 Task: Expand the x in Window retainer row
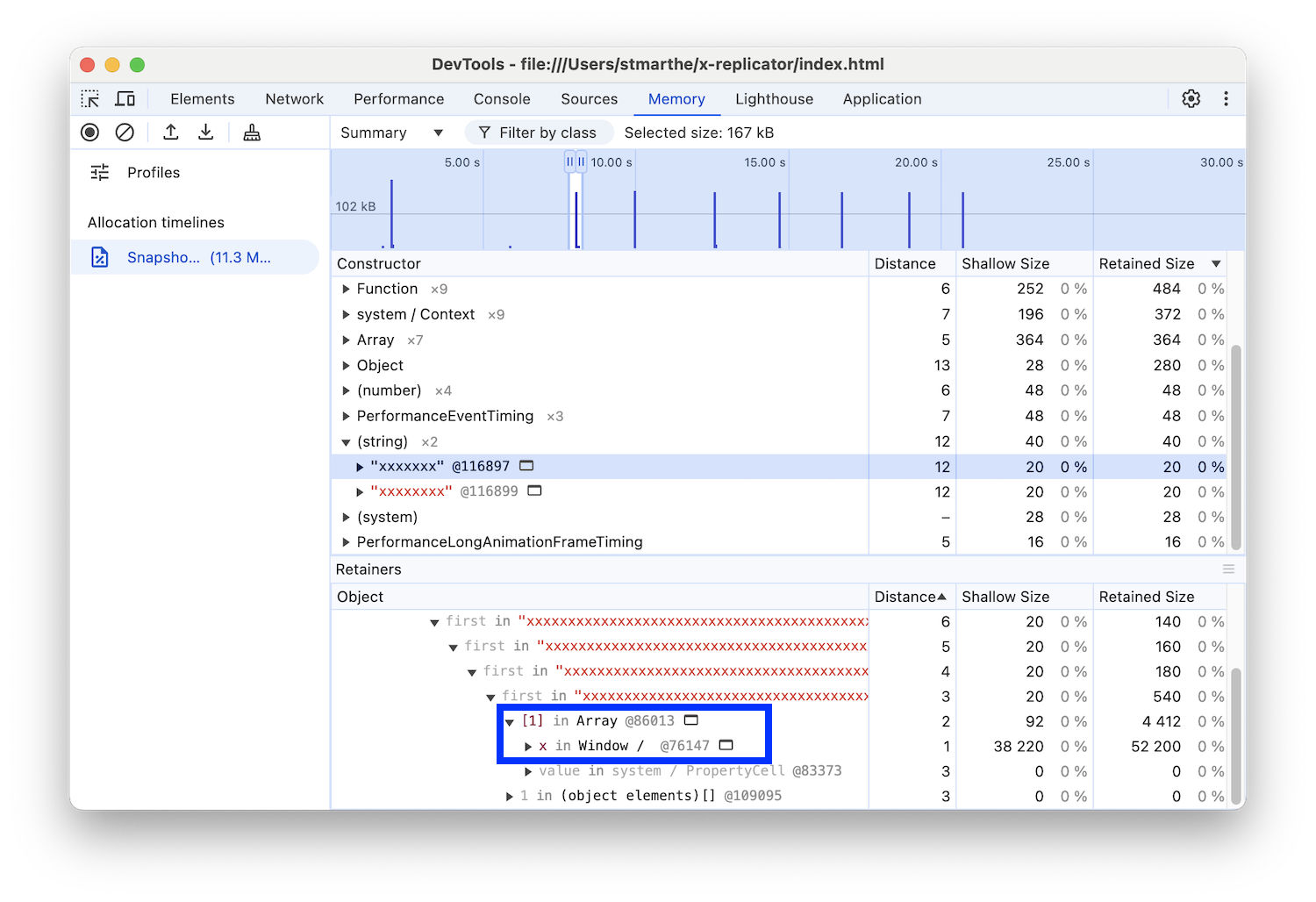[528, 746]
